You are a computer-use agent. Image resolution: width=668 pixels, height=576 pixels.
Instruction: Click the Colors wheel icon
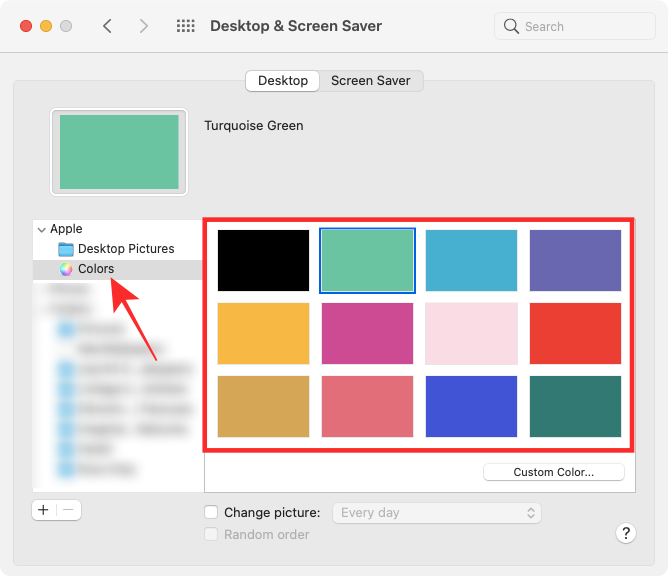(x=66, y=269)
